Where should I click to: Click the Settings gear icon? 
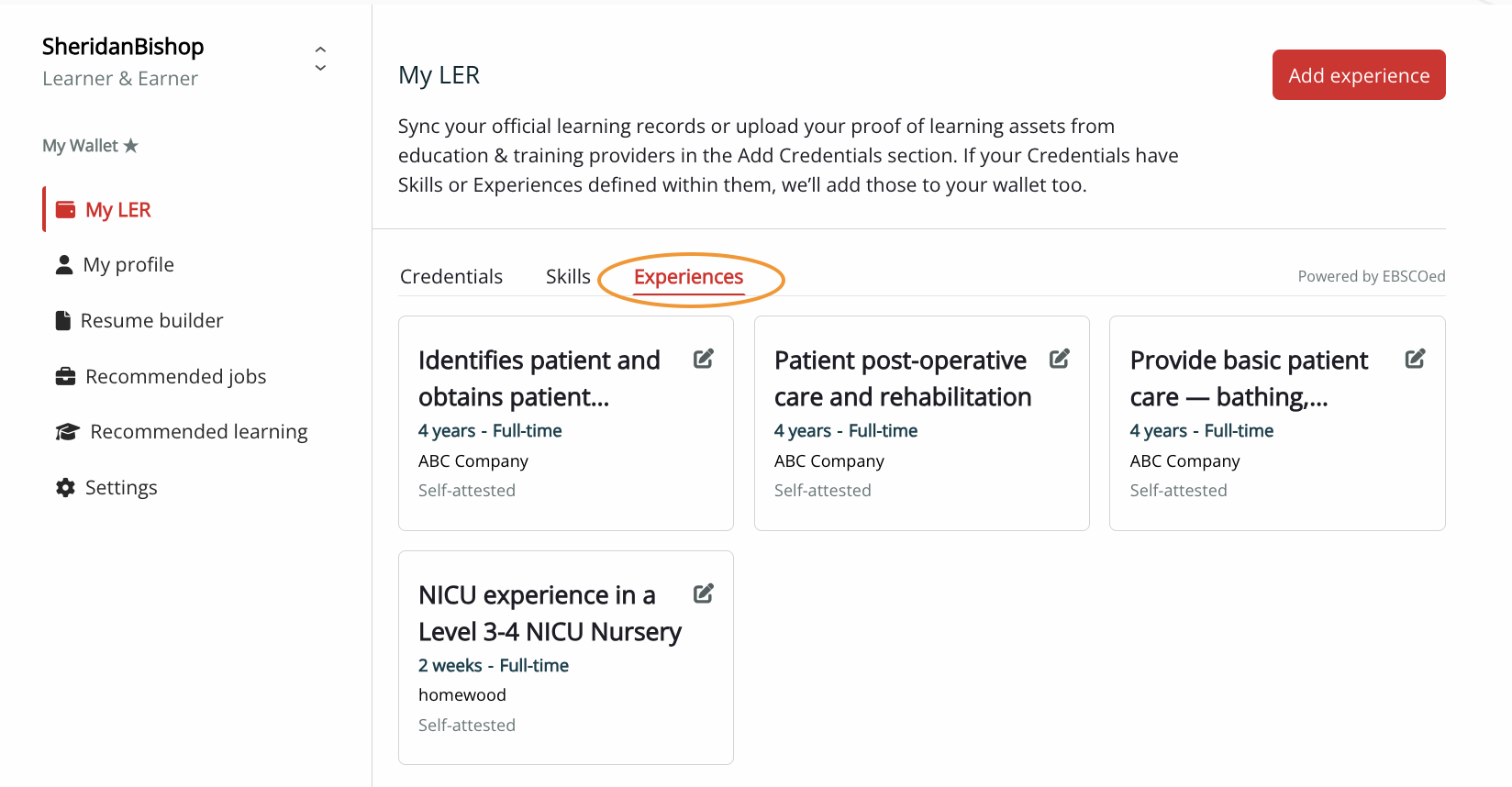point(65,488)
